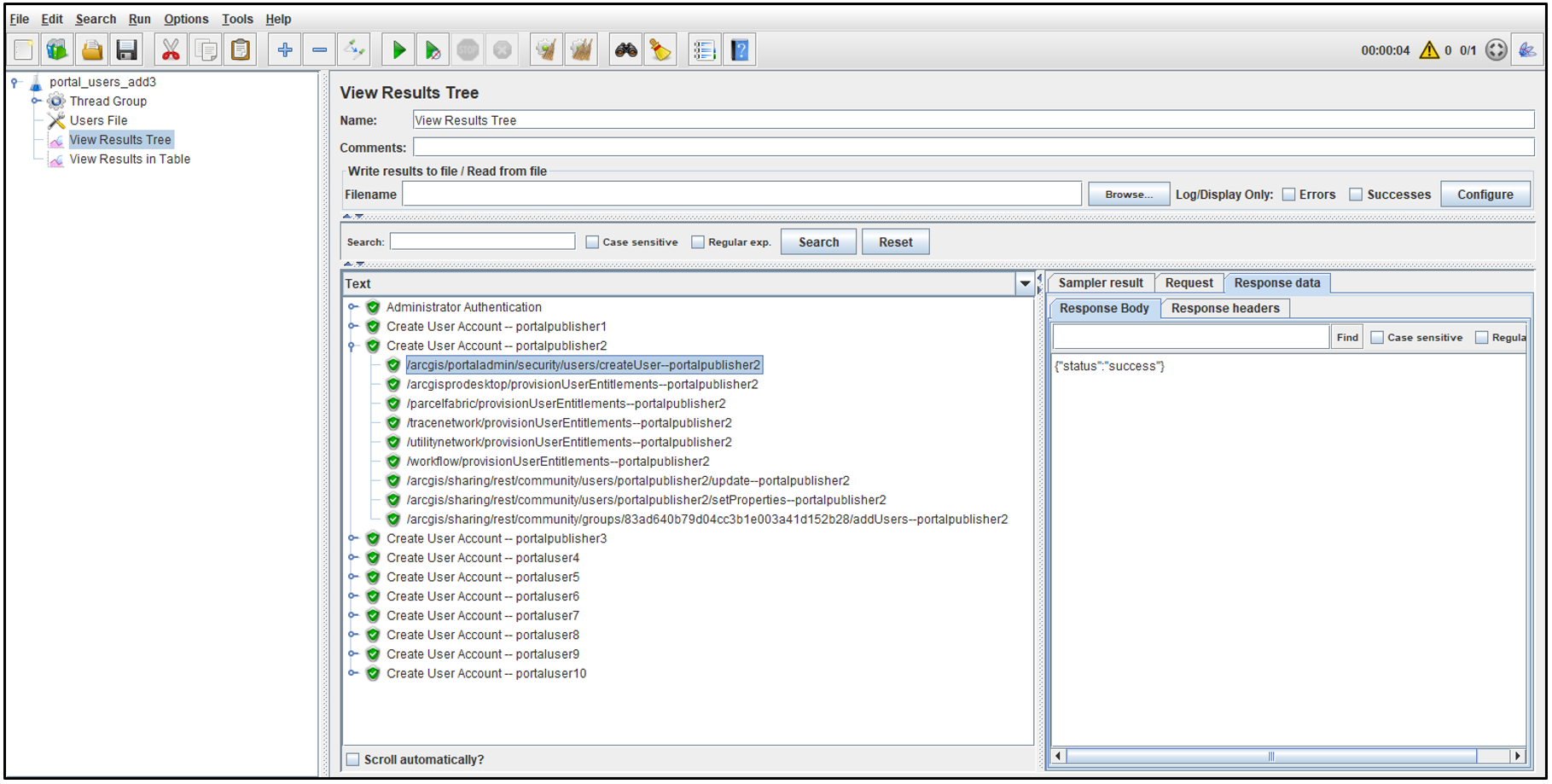Open the results renderer dropdown labeled Text
Viewport: 1552px width, 784px height.
coord(1024,283)
